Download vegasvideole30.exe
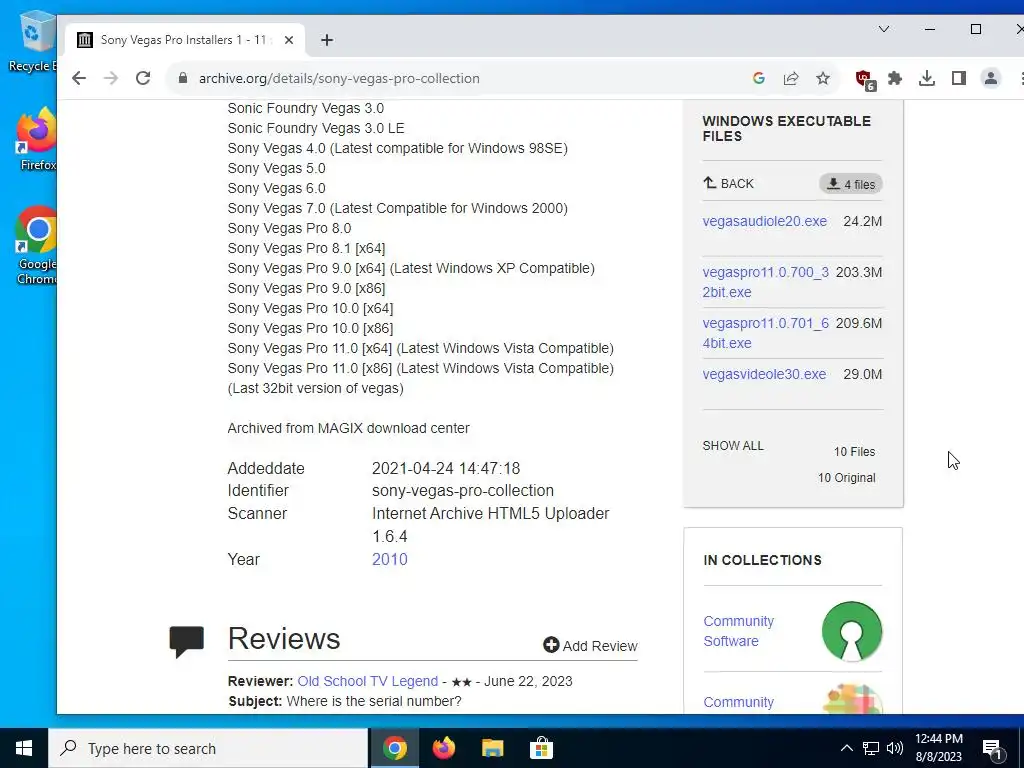1024x768 pixels. click(x=764, y=374)
